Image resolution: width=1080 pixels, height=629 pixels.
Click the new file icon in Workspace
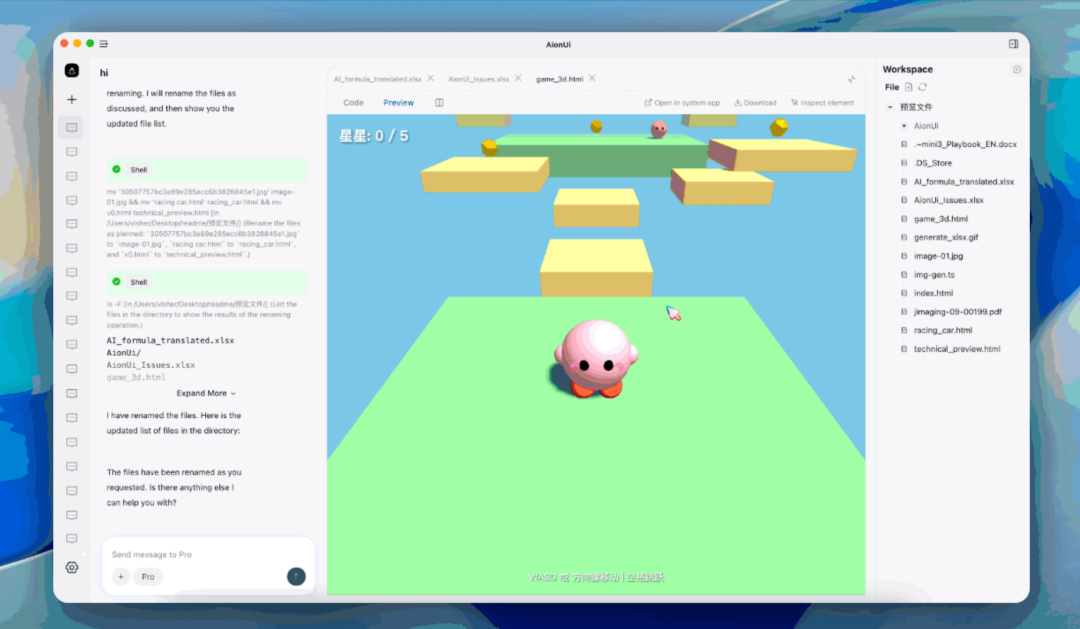click(909, 88)
